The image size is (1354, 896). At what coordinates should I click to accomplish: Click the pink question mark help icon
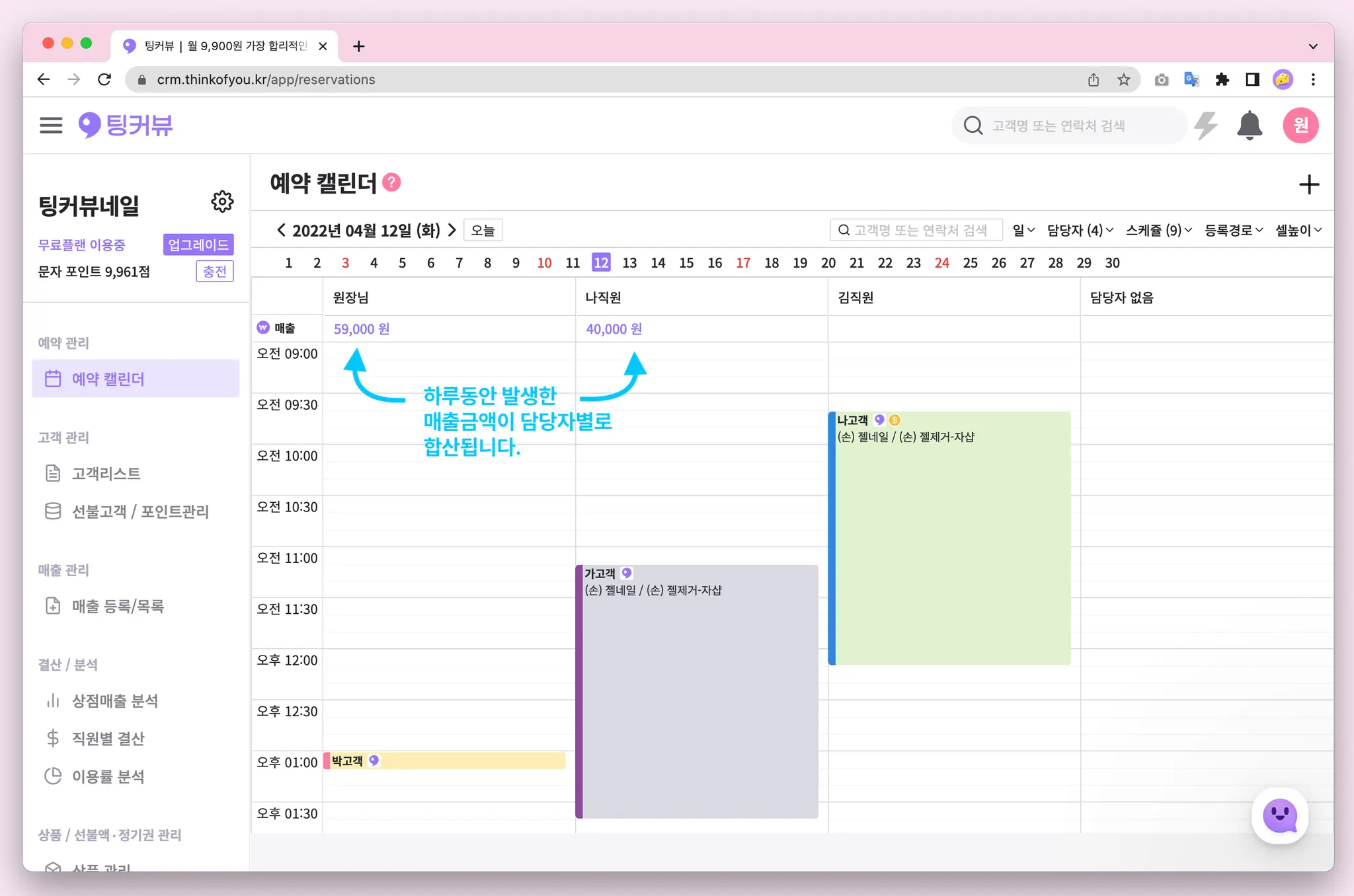coord(391,182)
